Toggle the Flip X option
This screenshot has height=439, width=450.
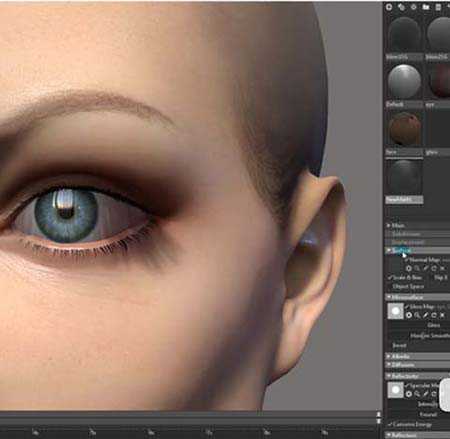click(441, 277)
